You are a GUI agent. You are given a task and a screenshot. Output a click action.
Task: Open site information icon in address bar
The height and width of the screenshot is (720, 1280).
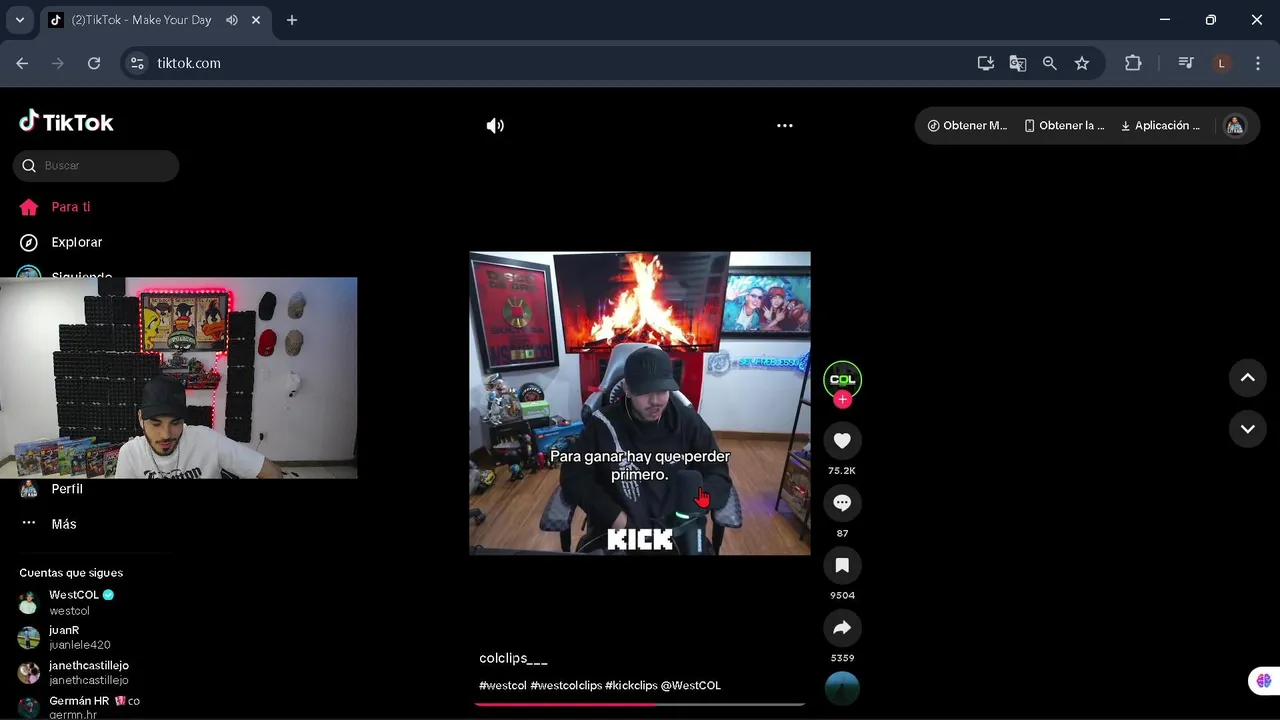click(139, 63)
